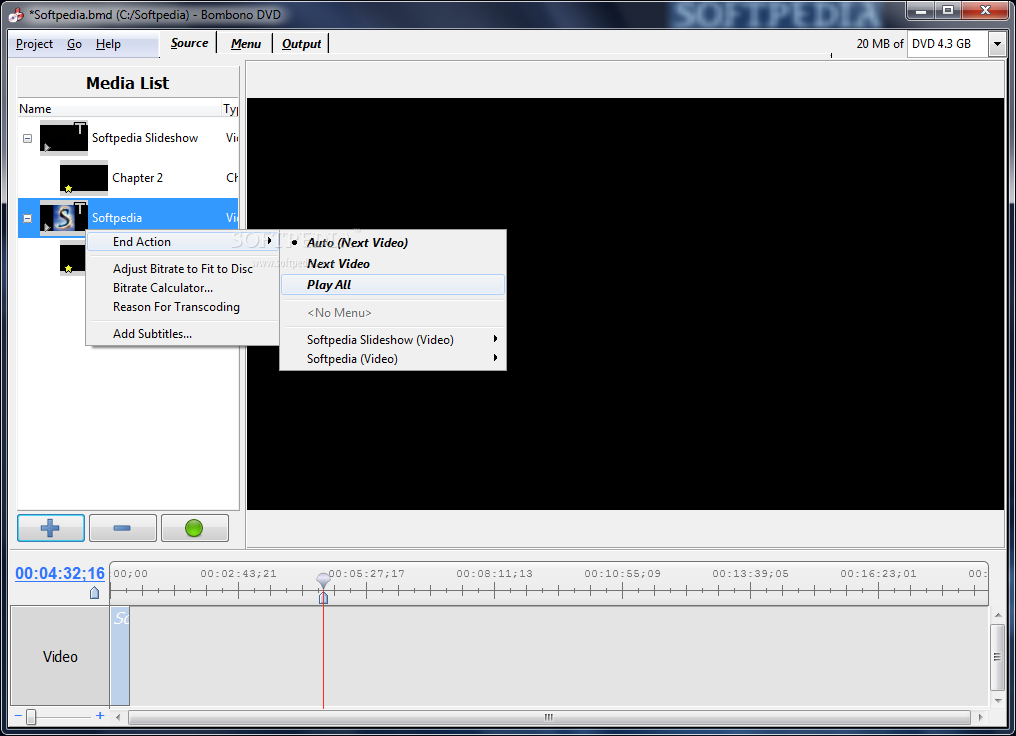Click the Media List heading
Viewport: 1016px width, 736px height.
pos(127,83)
